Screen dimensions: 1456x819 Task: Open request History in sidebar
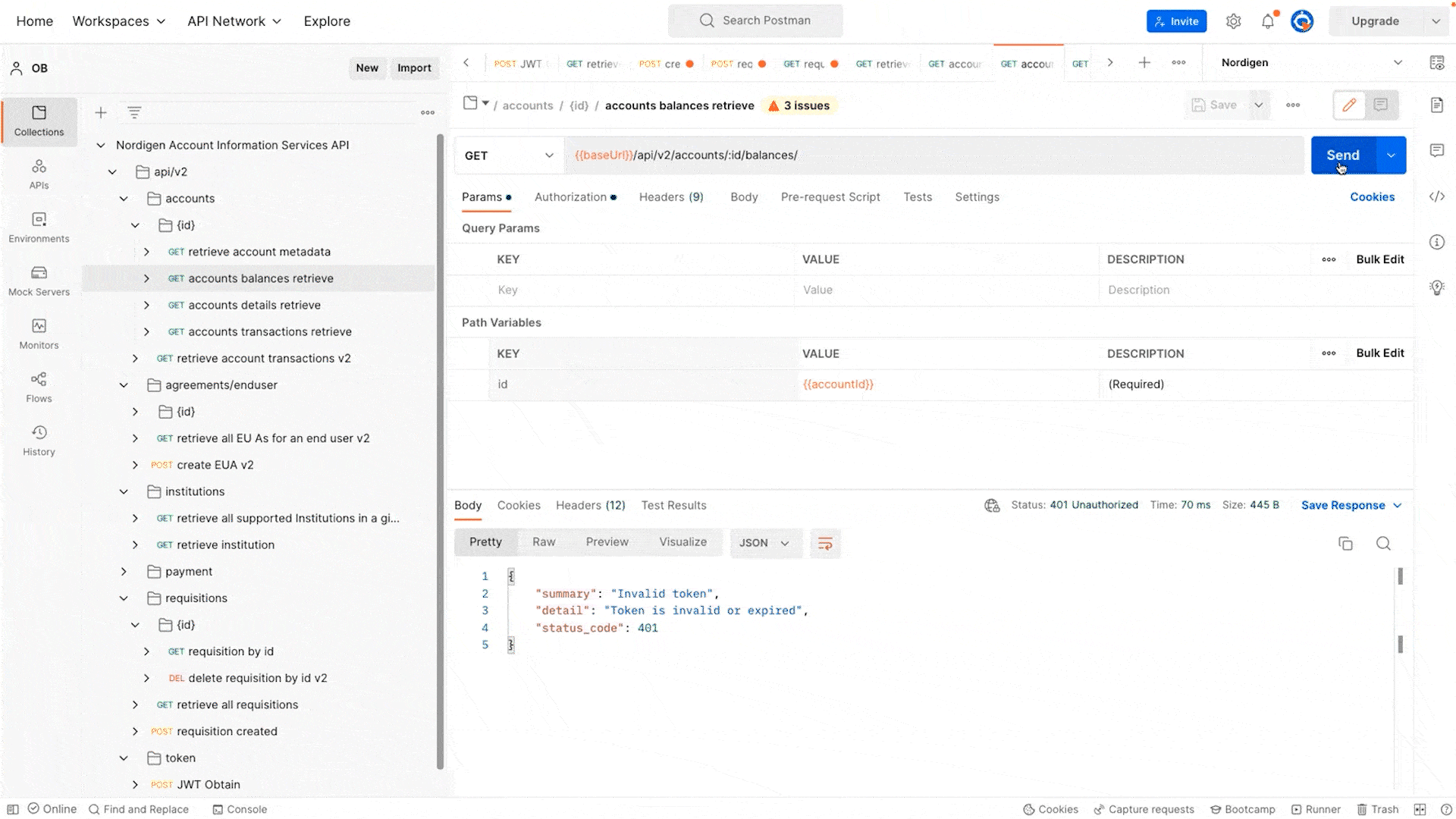pos(39,440)
